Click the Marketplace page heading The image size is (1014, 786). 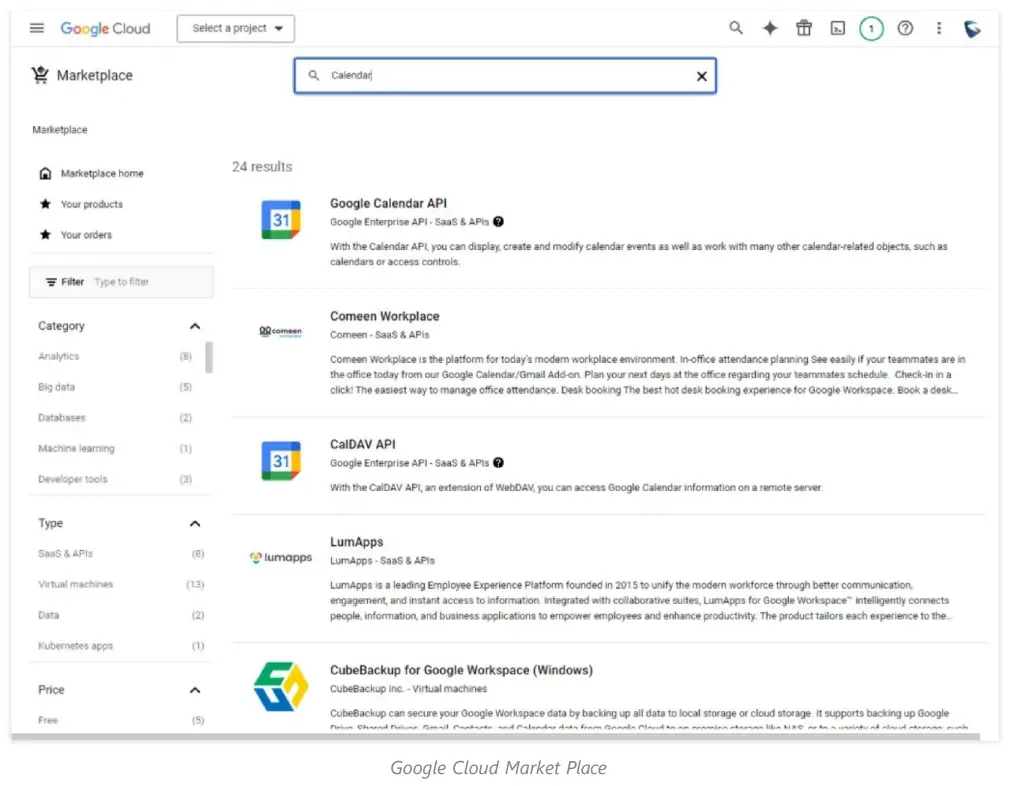pos(94,75)
